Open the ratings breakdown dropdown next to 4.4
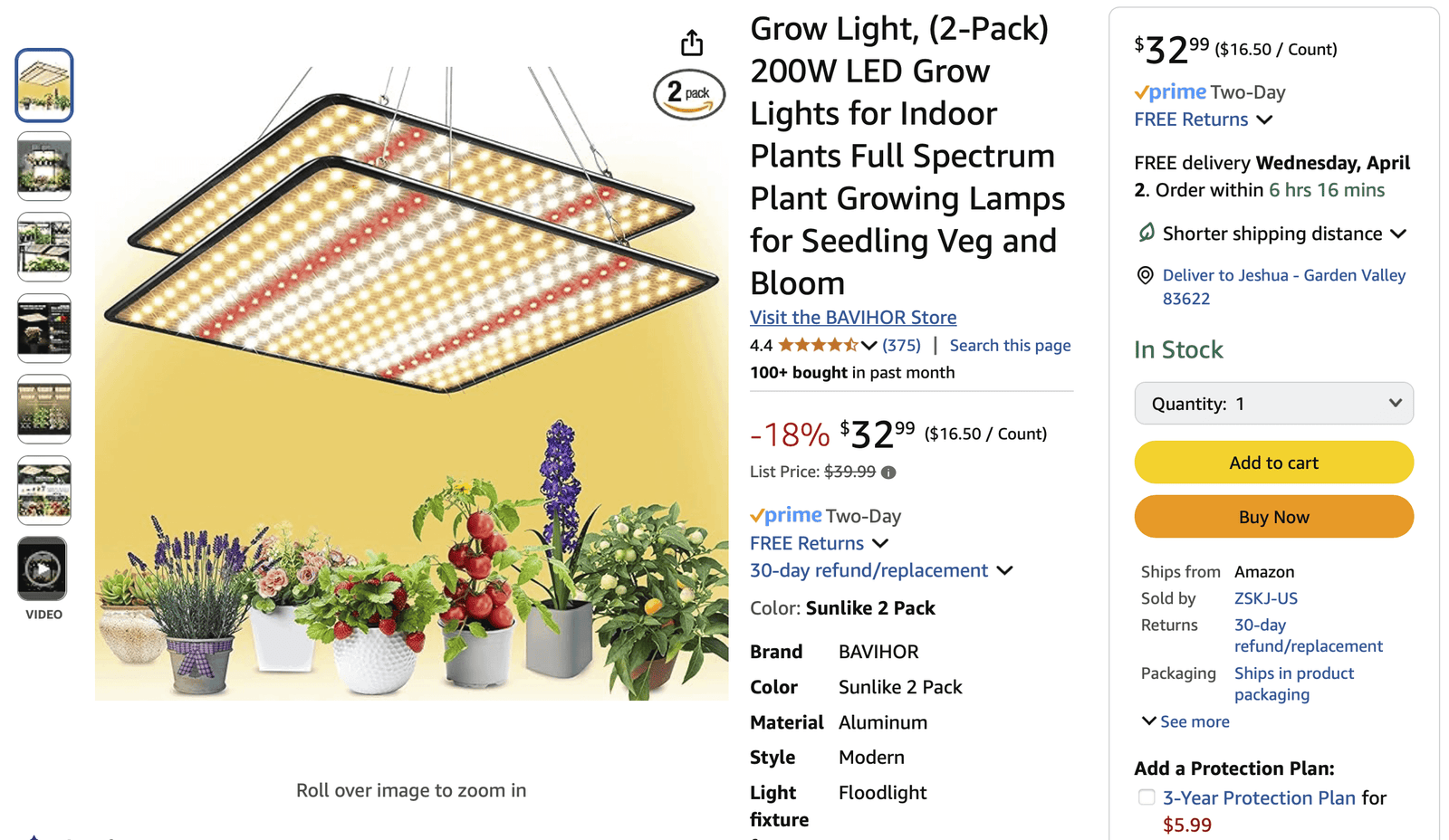Image resolution: width=1449 pixels, height=840 pixels. coord(868,345)
